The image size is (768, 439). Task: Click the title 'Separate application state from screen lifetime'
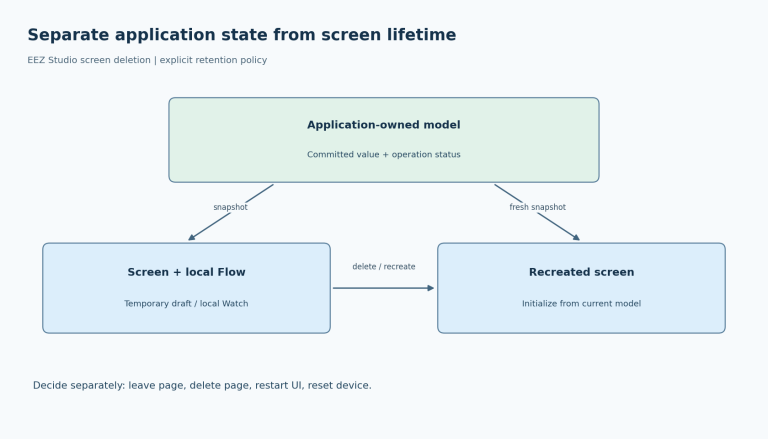241,35
